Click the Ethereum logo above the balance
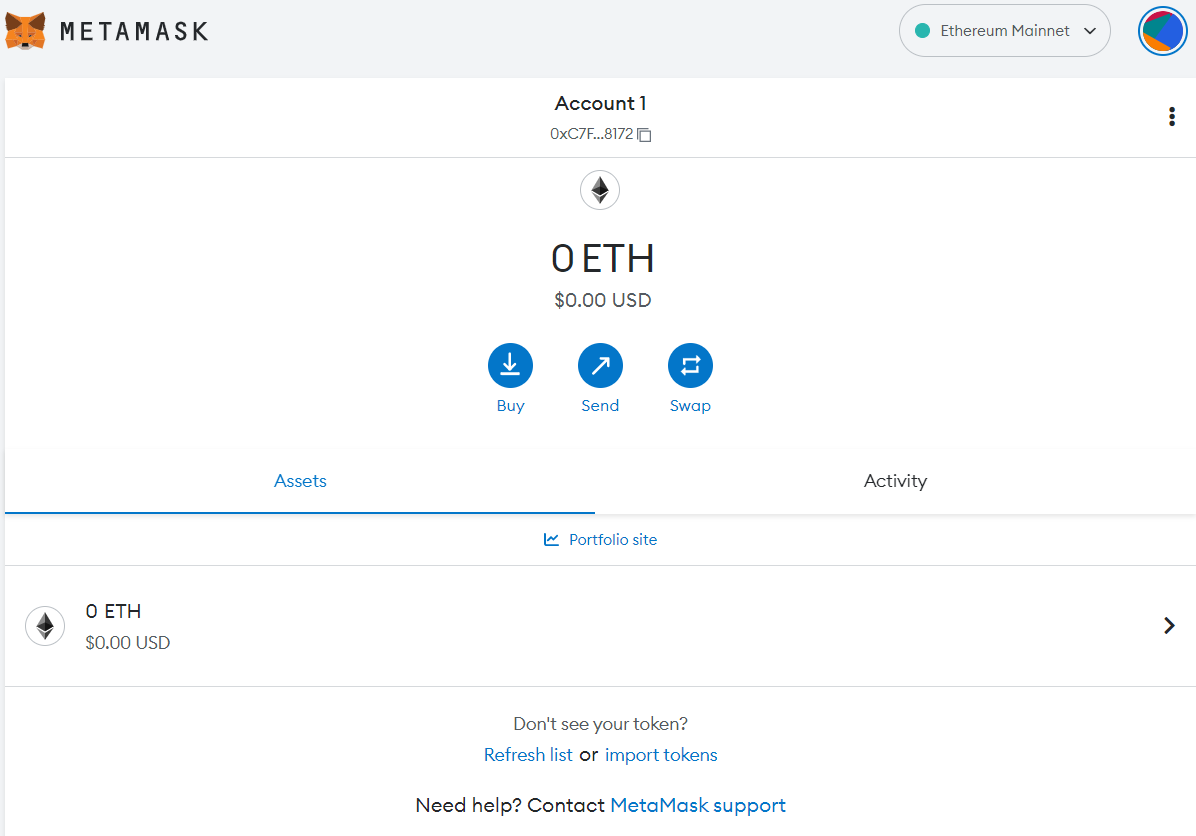1196x836 pixels. (600, 190)
